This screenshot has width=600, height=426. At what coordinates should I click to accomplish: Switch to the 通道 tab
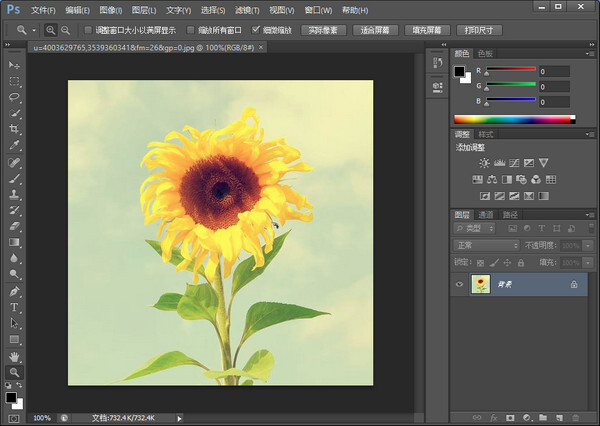[486, 215]
